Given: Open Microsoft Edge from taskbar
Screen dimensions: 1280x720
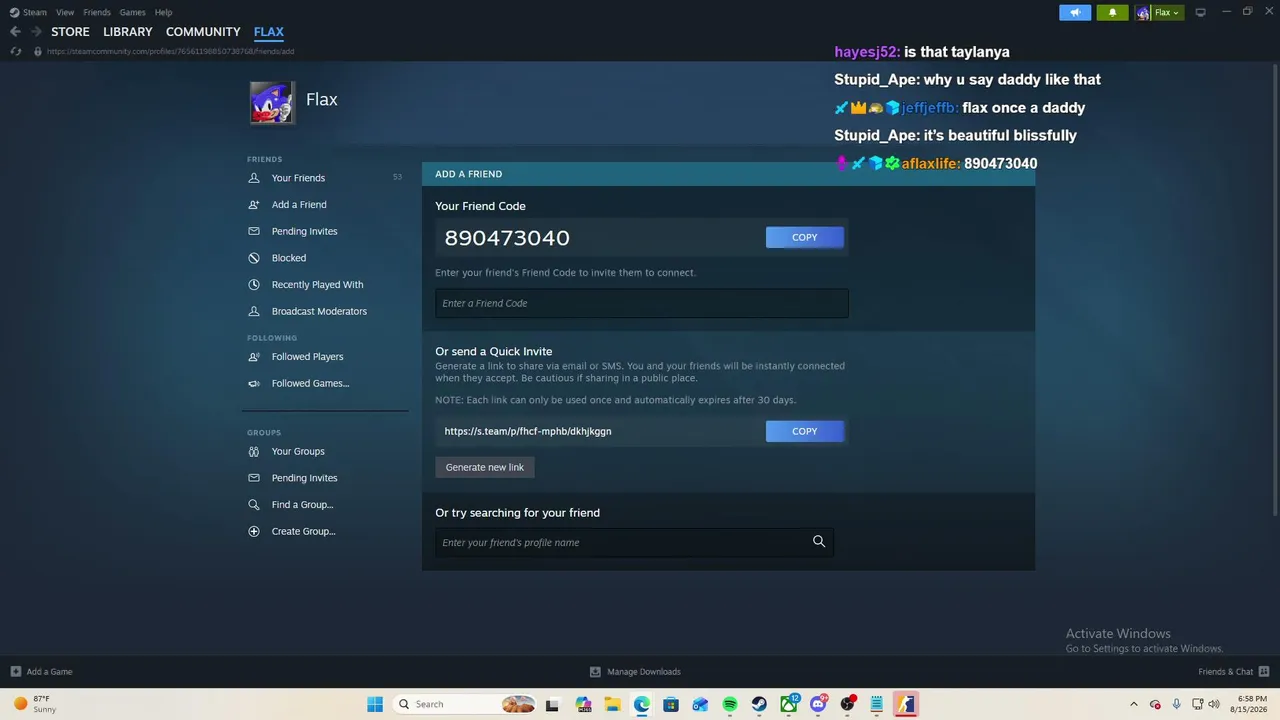Looking at the screenshot, I should click(642, 704).
